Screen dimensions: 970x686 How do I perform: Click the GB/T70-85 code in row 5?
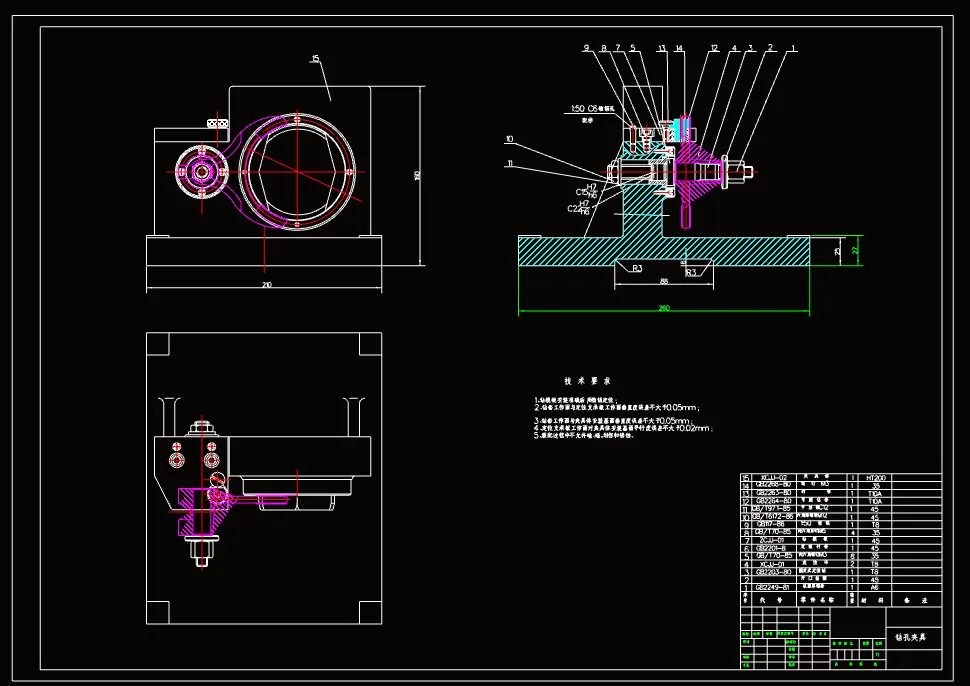(775, 555)
